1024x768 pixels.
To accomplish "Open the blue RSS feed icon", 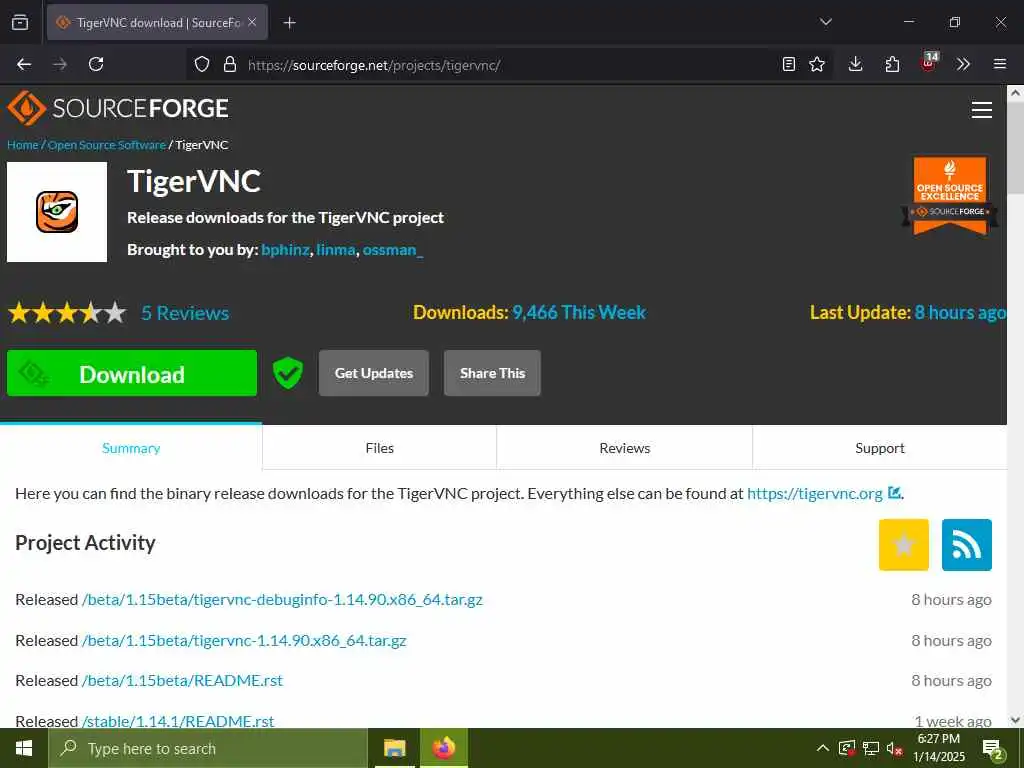I will pos(967,545).
